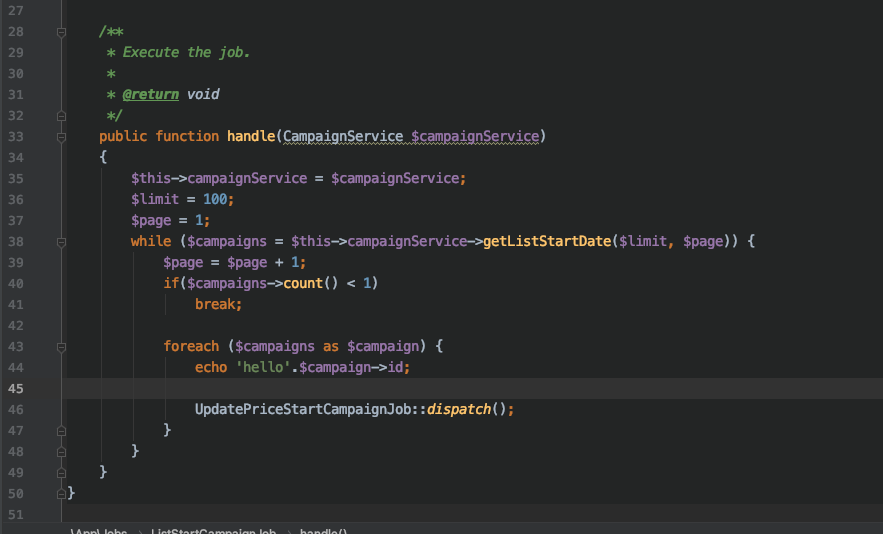Place cursor on the 'handle' method name
The image size is (883, 534).
(251, 136)
